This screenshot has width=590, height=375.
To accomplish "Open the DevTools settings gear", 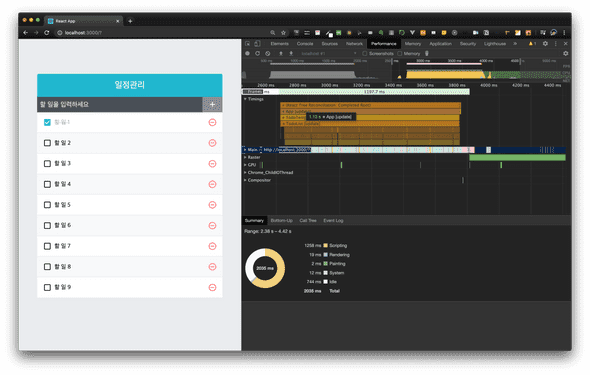I will 545,44.
